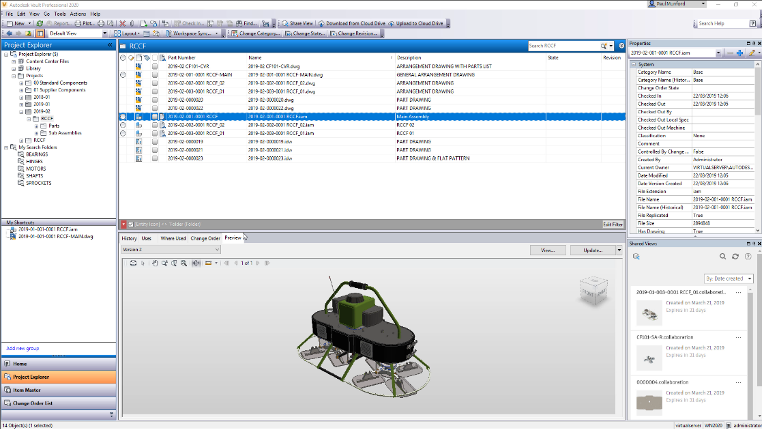Open Change State command
The height and width of the screenshot is (429, 762).
305,34
